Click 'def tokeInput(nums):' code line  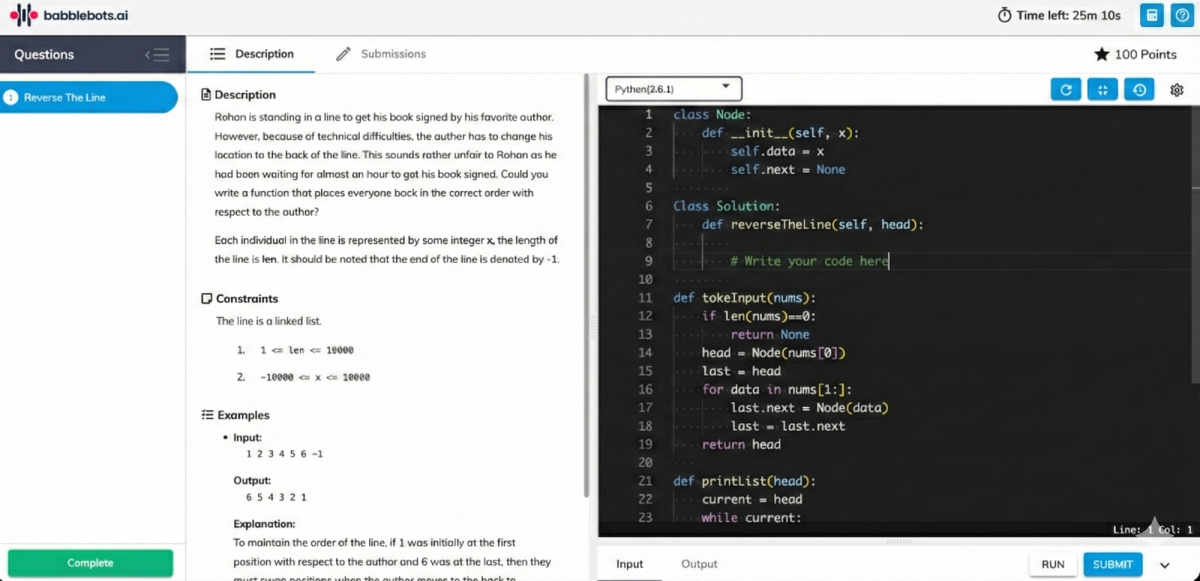point(744,298)
